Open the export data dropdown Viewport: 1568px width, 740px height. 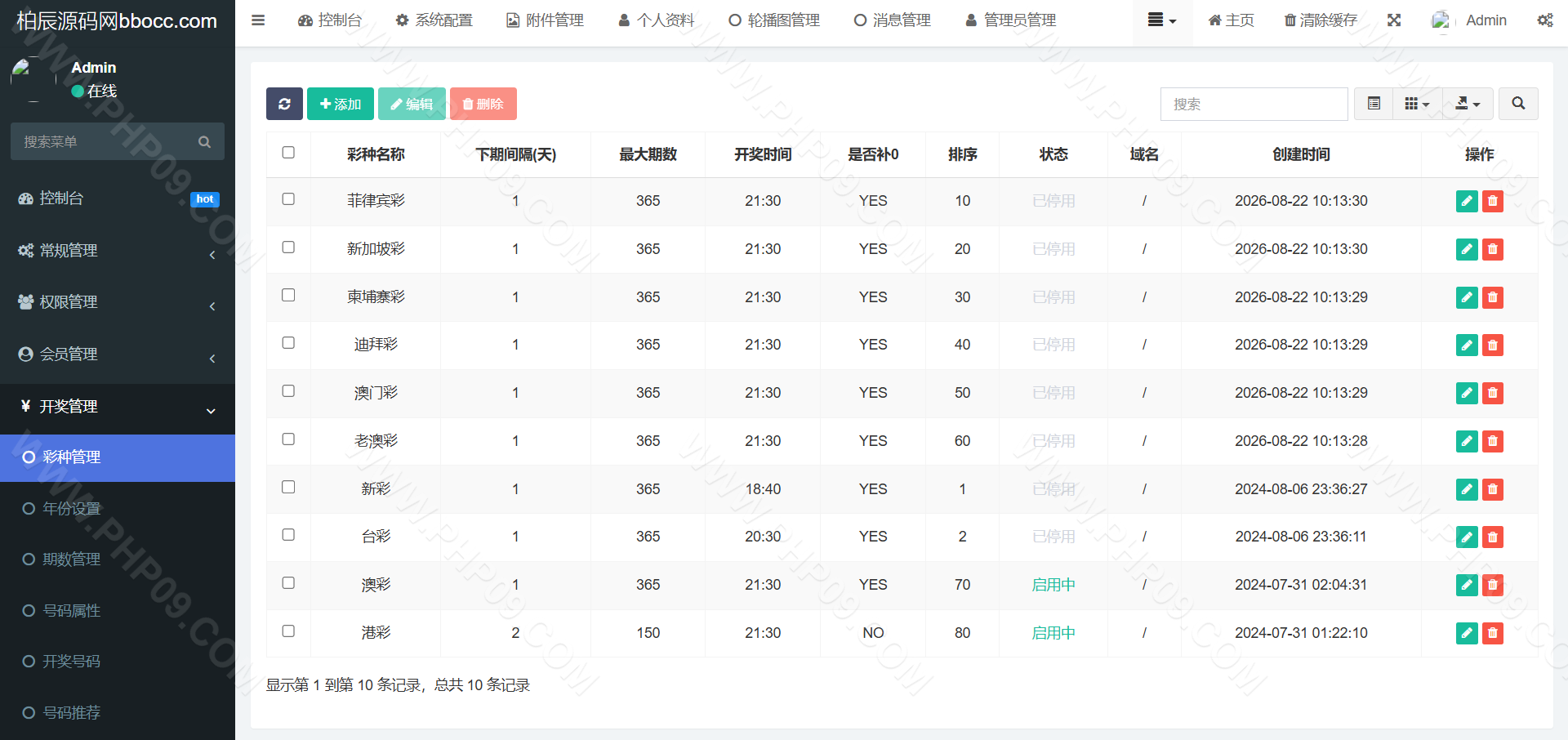point(1468,104)
